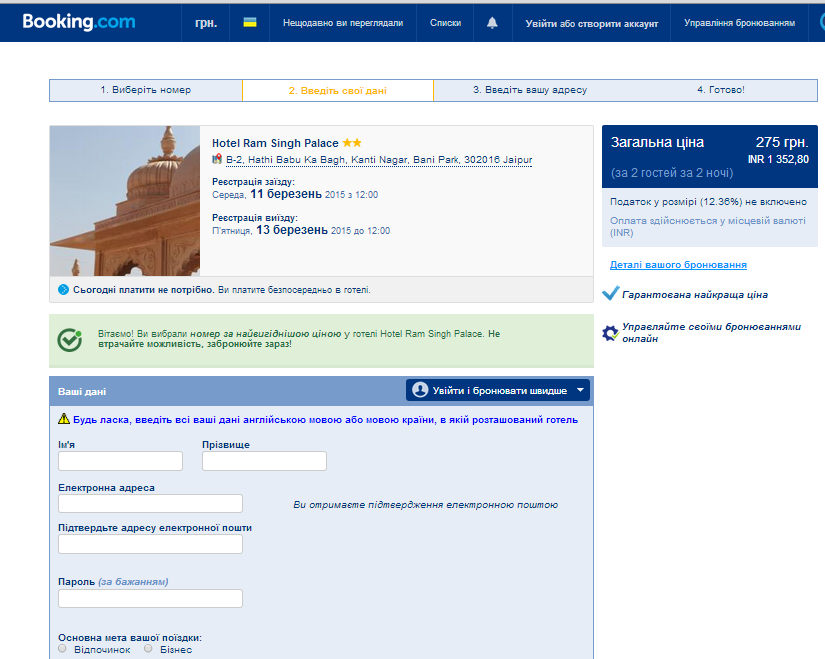Click the tax 'Податок у розмірі (12.36%)' text
Screen dimensions: 825x659
tap(708, 202)
